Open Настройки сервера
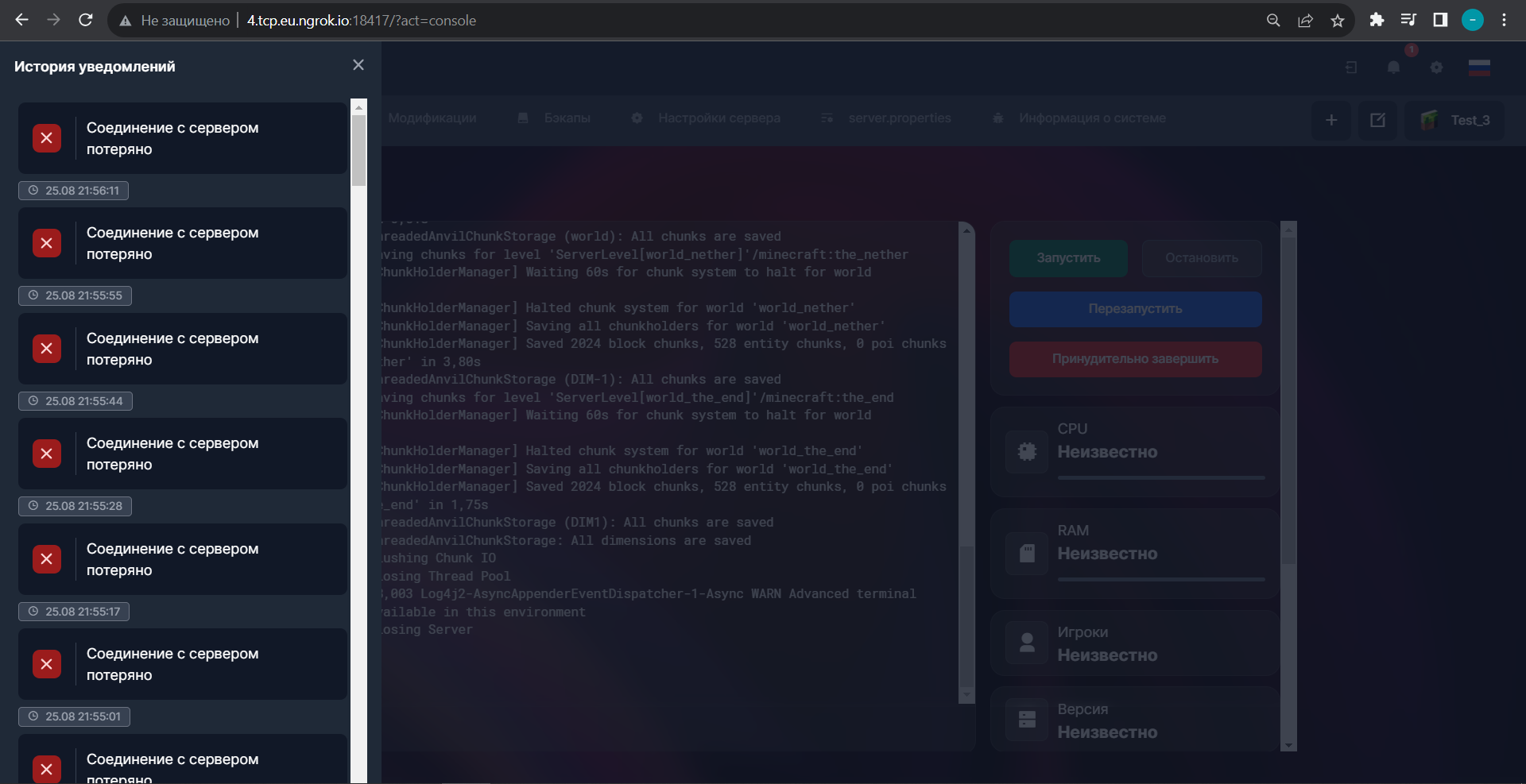 [x=719, y=118]
